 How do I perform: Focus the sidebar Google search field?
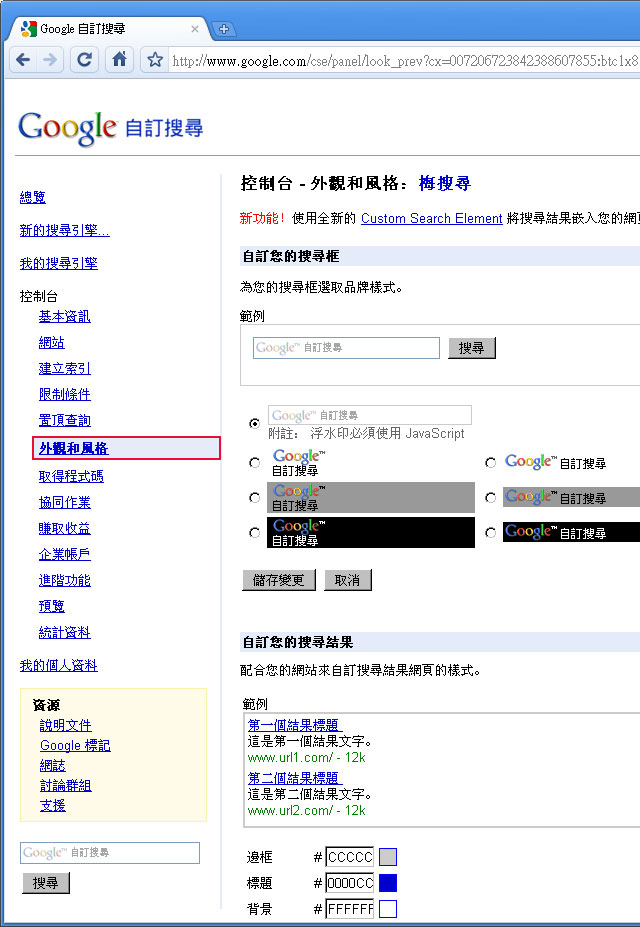click(110, 853)
